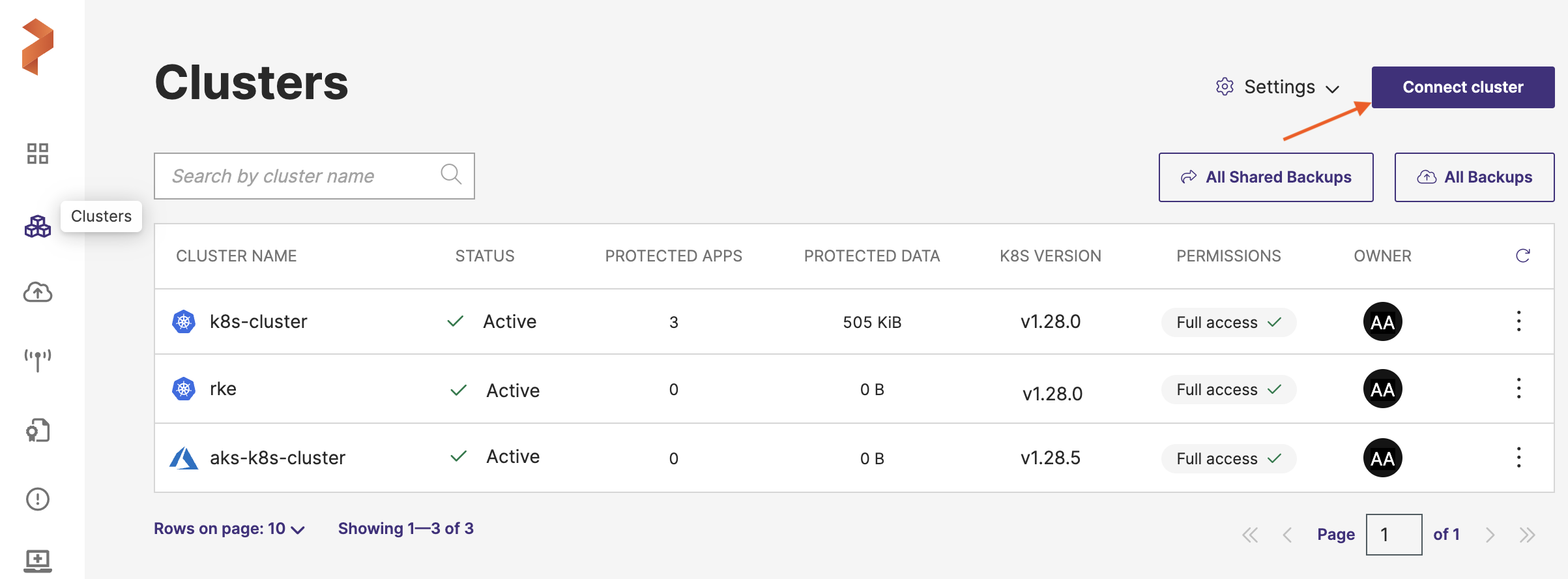Click the page number input box
Screen dimensions: 1568x579
[x=1393, y=535]
